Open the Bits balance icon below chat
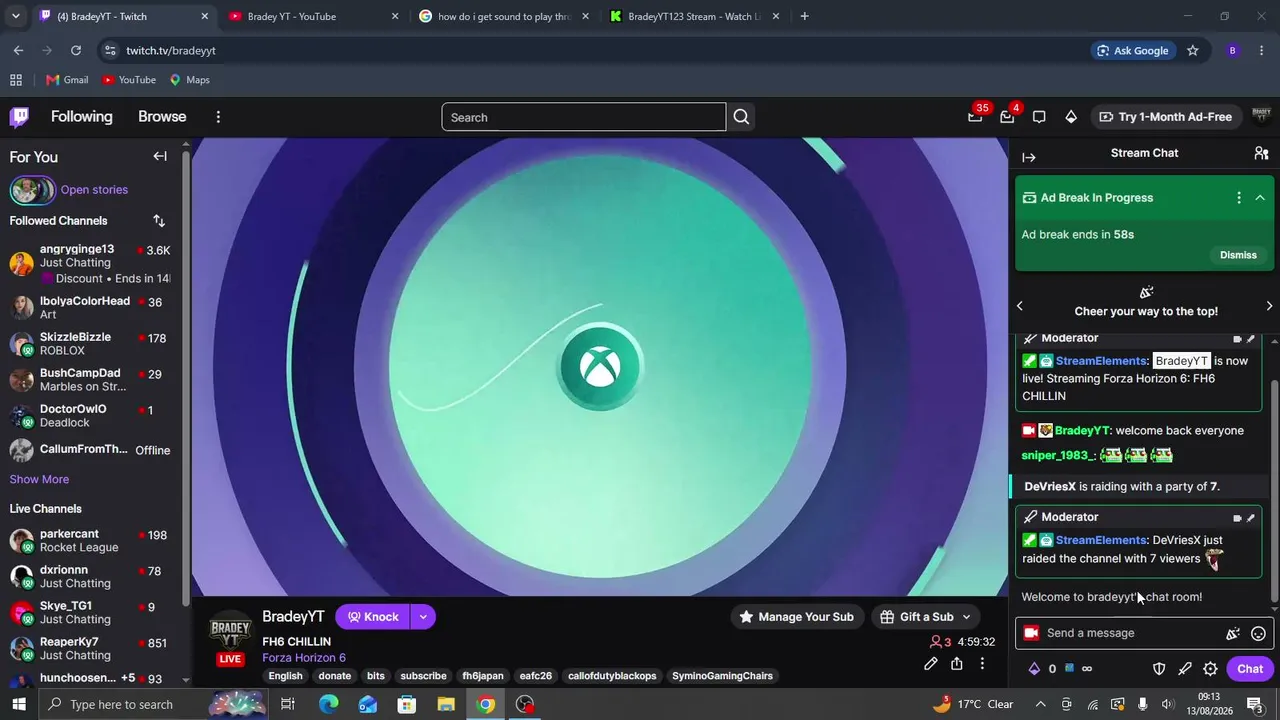 (x=1034, y=669)
